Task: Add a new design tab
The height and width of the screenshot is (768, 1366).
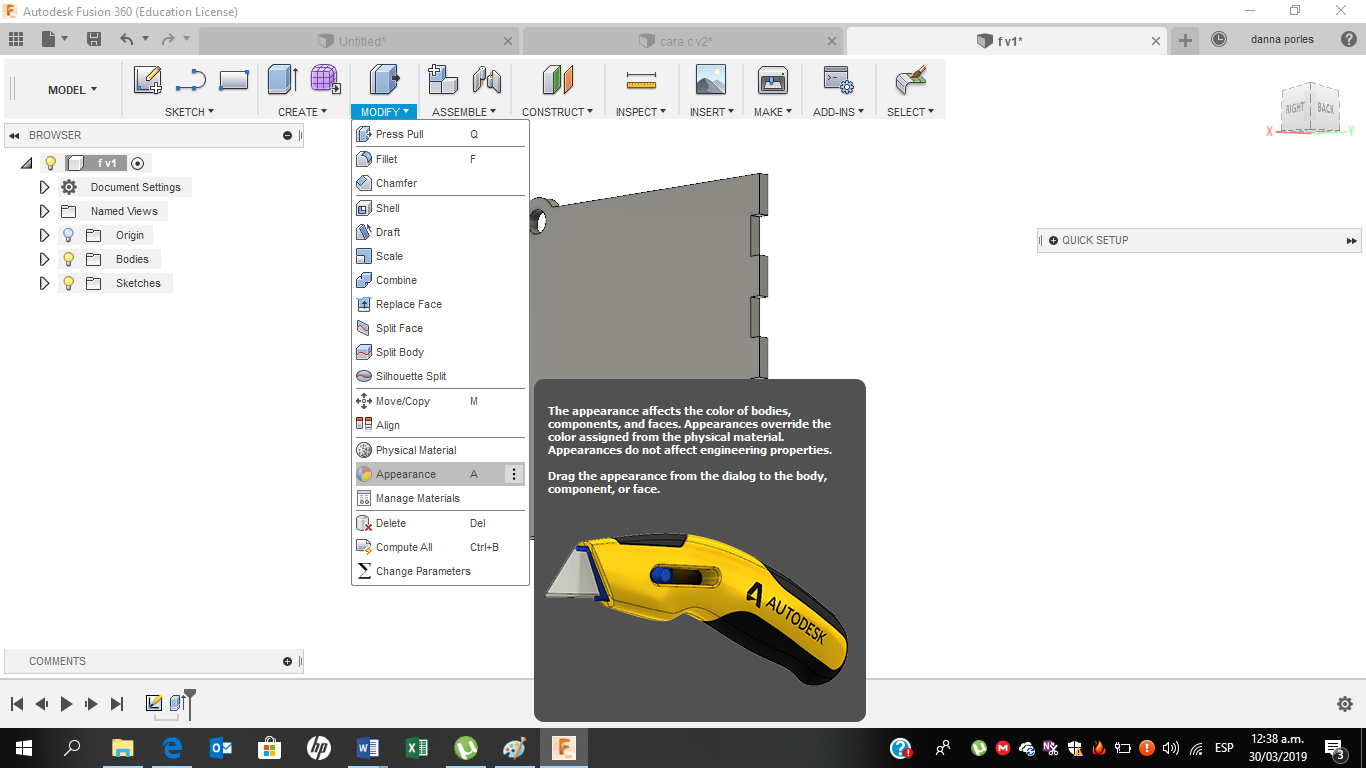Action: 1185,40
